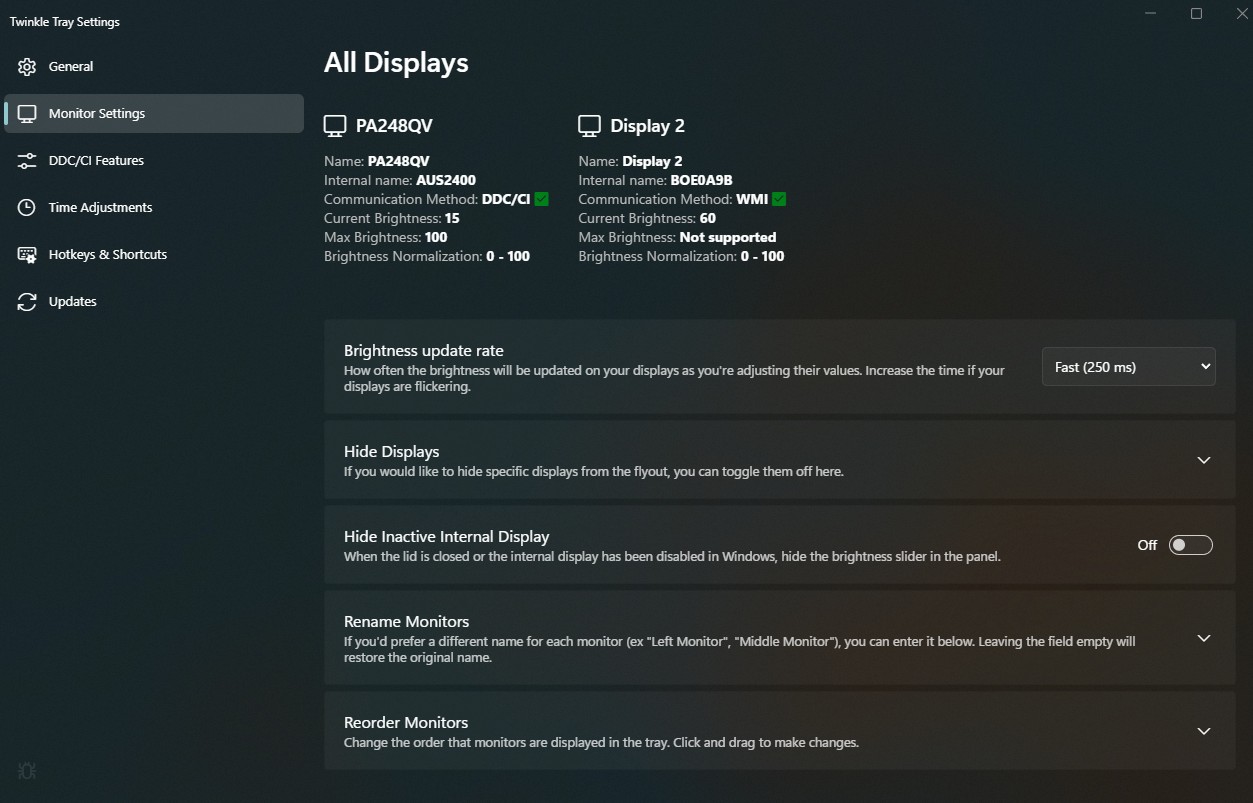Click the green check next to DDC/CI
Screen dimensions: 1253x803
pyautogui.click(x=542, y=199)
